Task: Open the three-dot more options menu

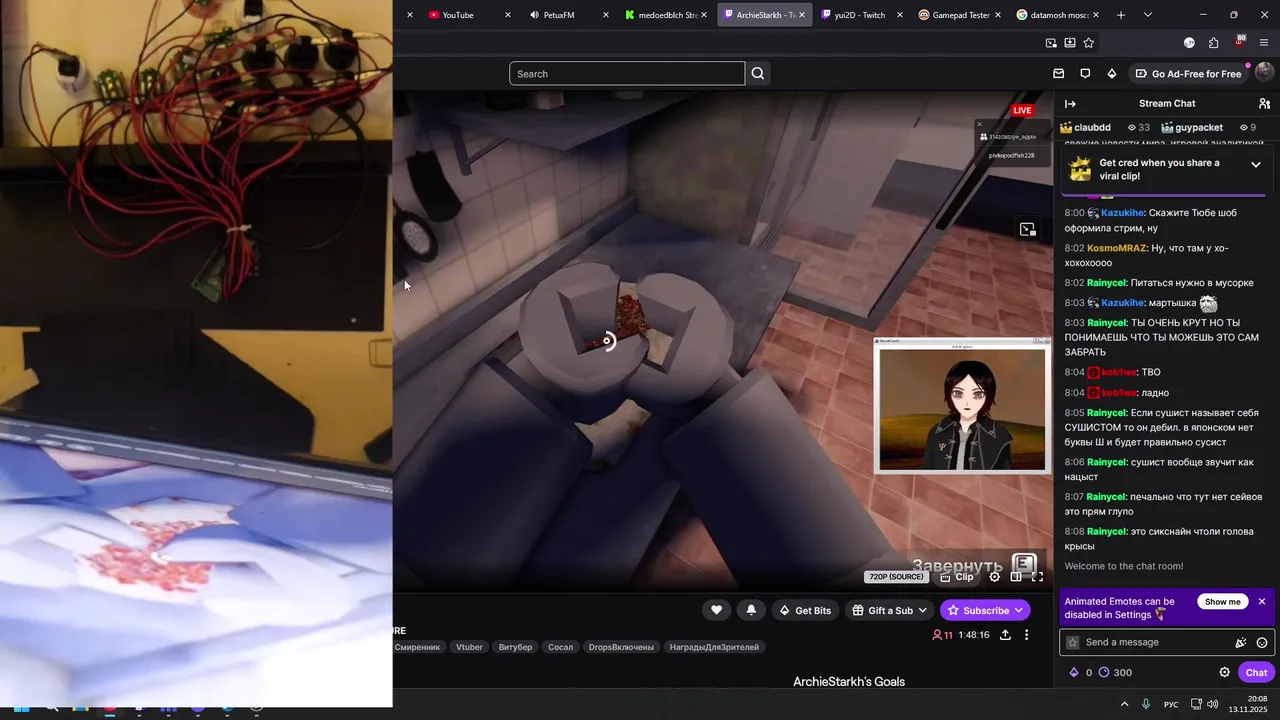Action: pos(1026,635)
